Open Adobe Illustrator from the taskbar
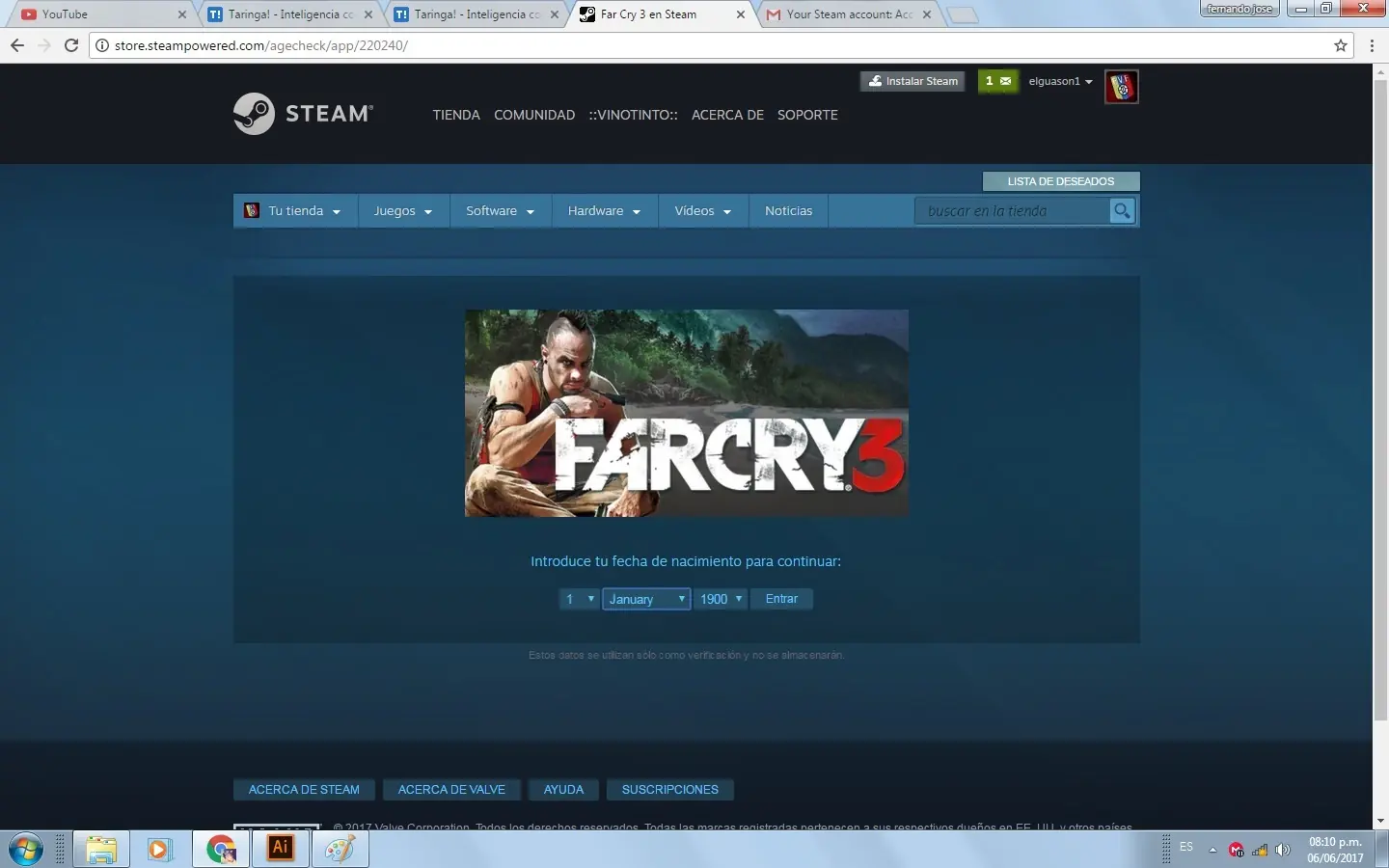Image resolution: width=1389 pixels, height=868 pixels. 281,850
